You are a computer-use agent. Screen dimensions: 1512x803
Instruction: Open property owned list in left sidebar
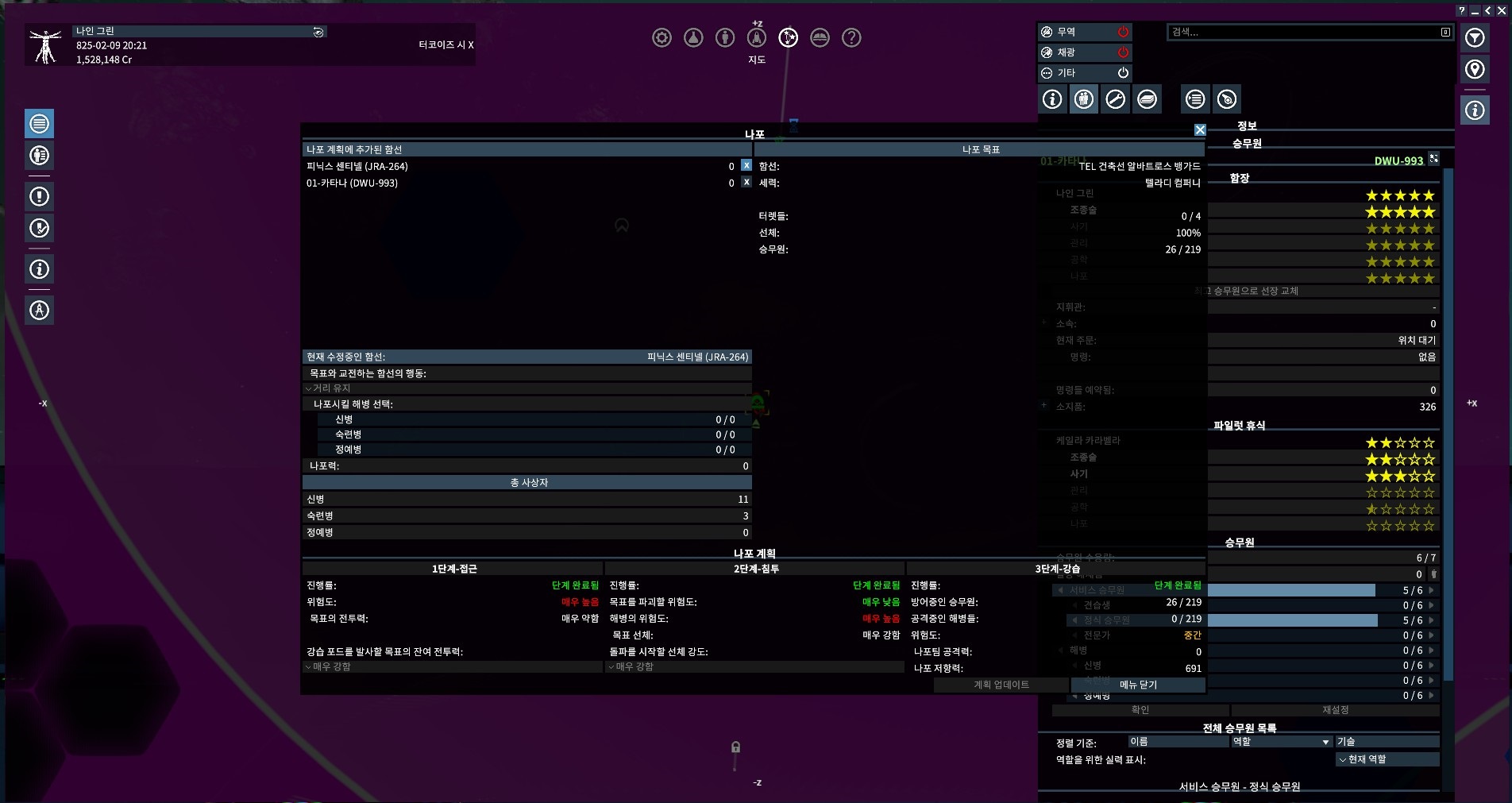(39, 155)
